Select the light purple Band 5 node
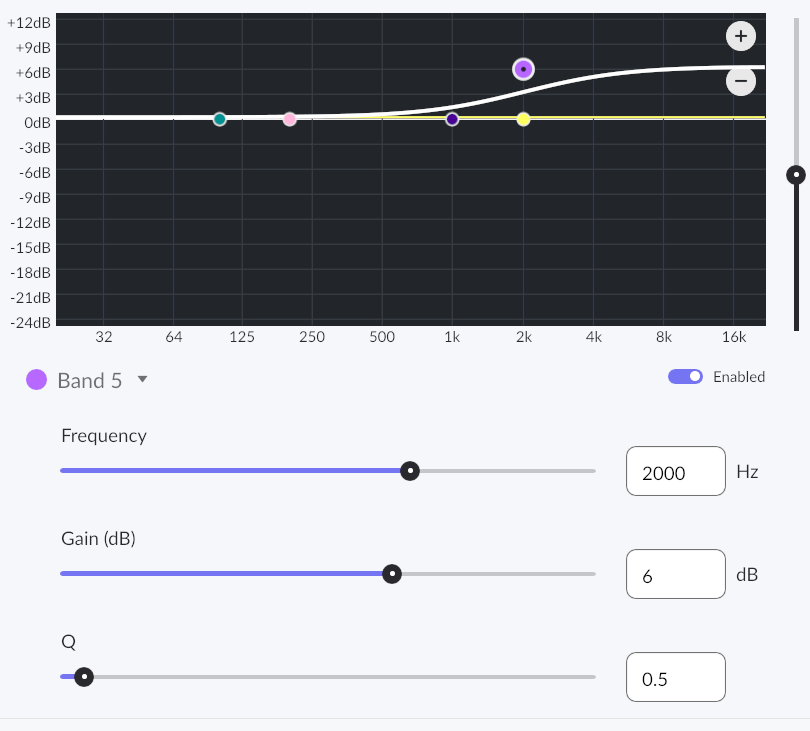The width and height of the screenshot is (810, 731). (523, 69)
